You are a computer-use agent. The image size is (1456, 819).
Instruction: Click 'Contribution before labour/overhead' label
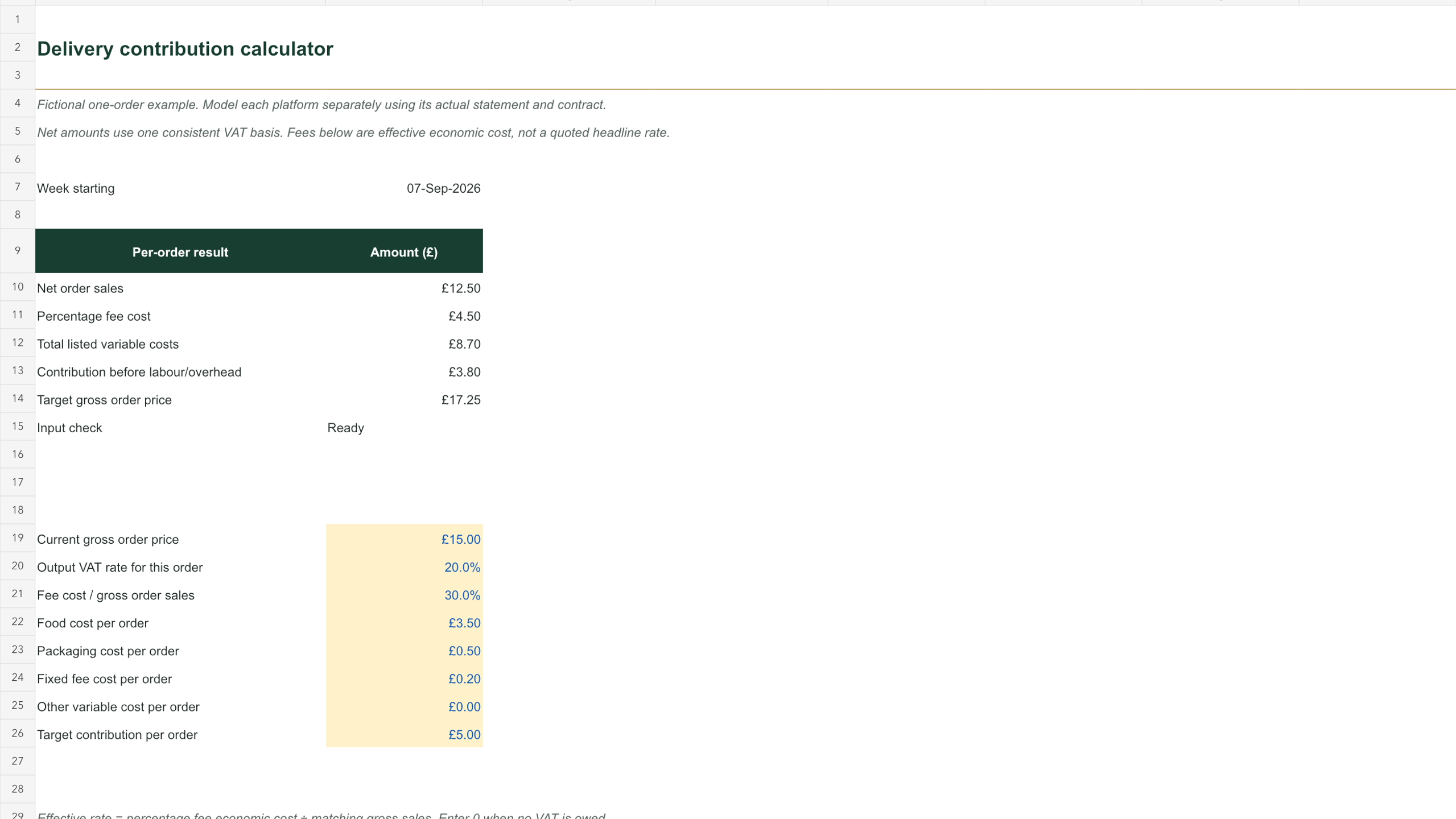tap(139, 372)
